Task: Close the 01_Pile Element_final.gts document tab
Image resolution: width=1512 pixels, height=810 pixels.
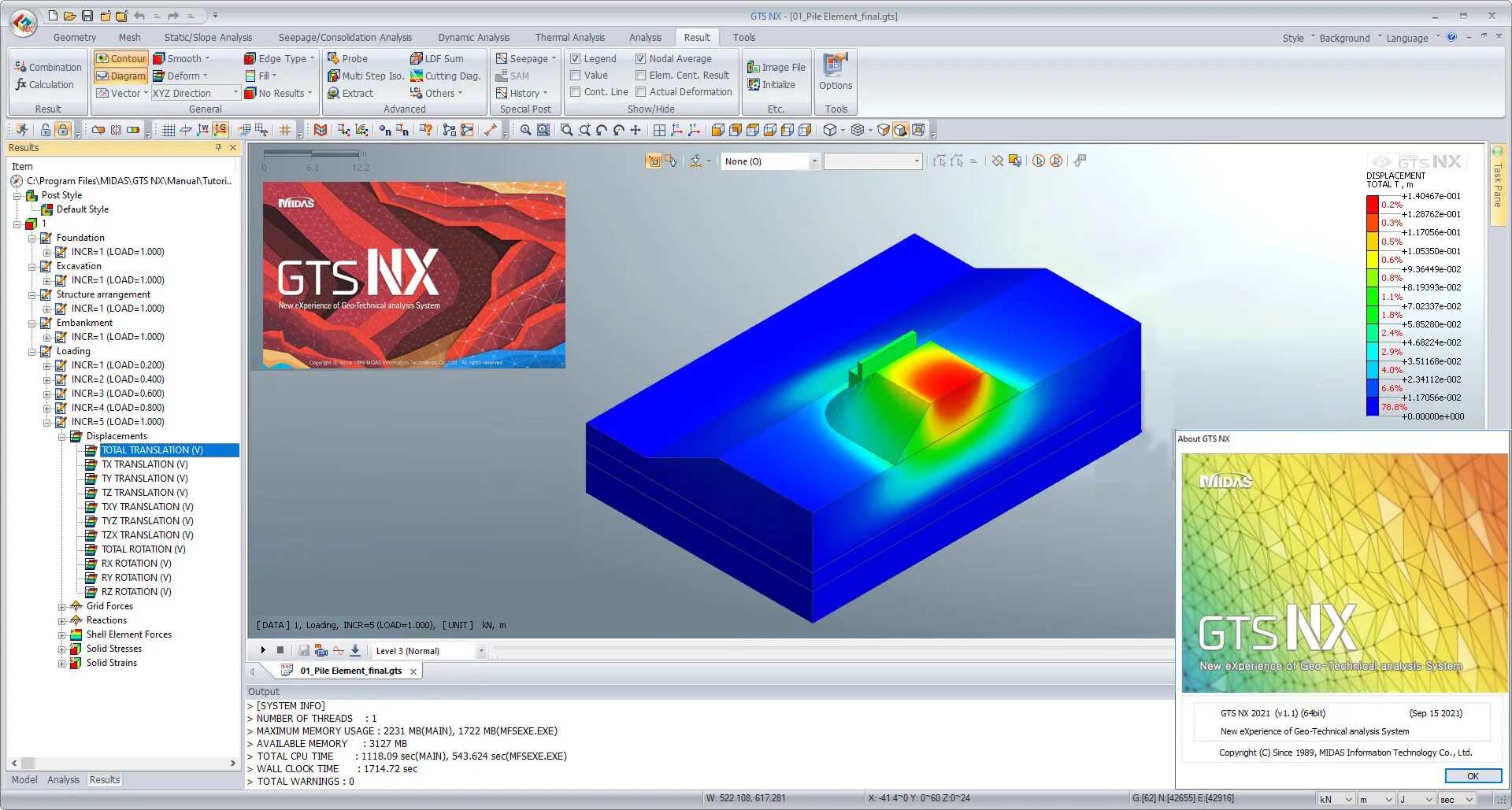Action: [413, 671]
